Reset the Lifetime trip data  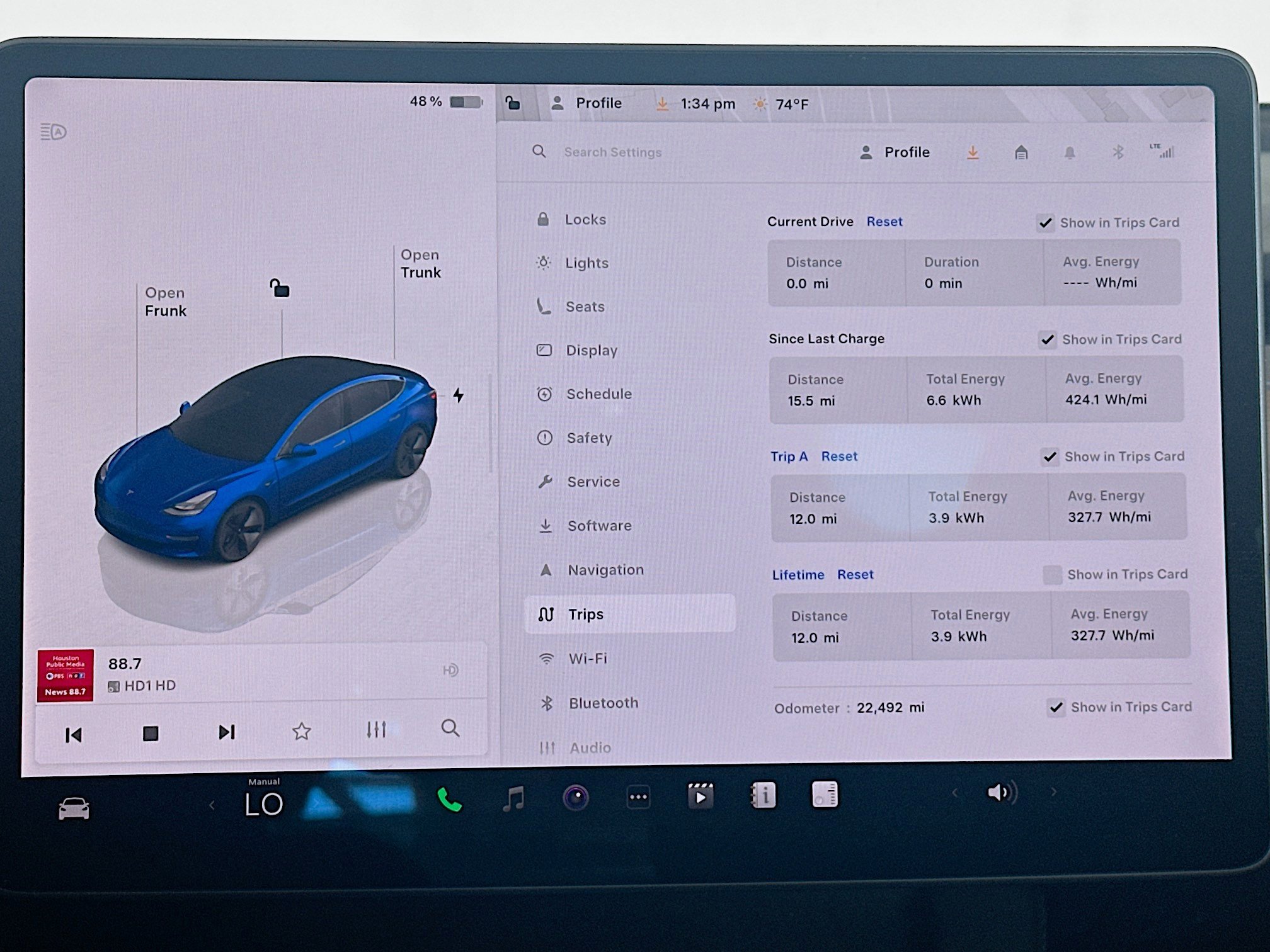pyautogui.click(x=855, y=574)
